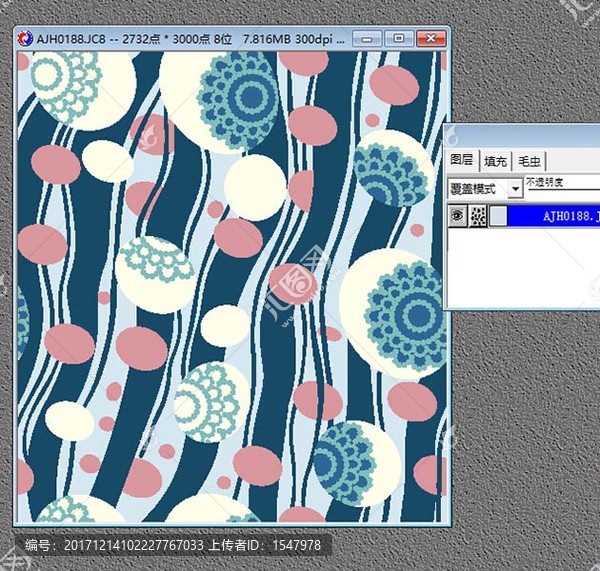Click the light blue color swatch in layer row
Viewport: 600px width, 571px height.
point(498,216)
